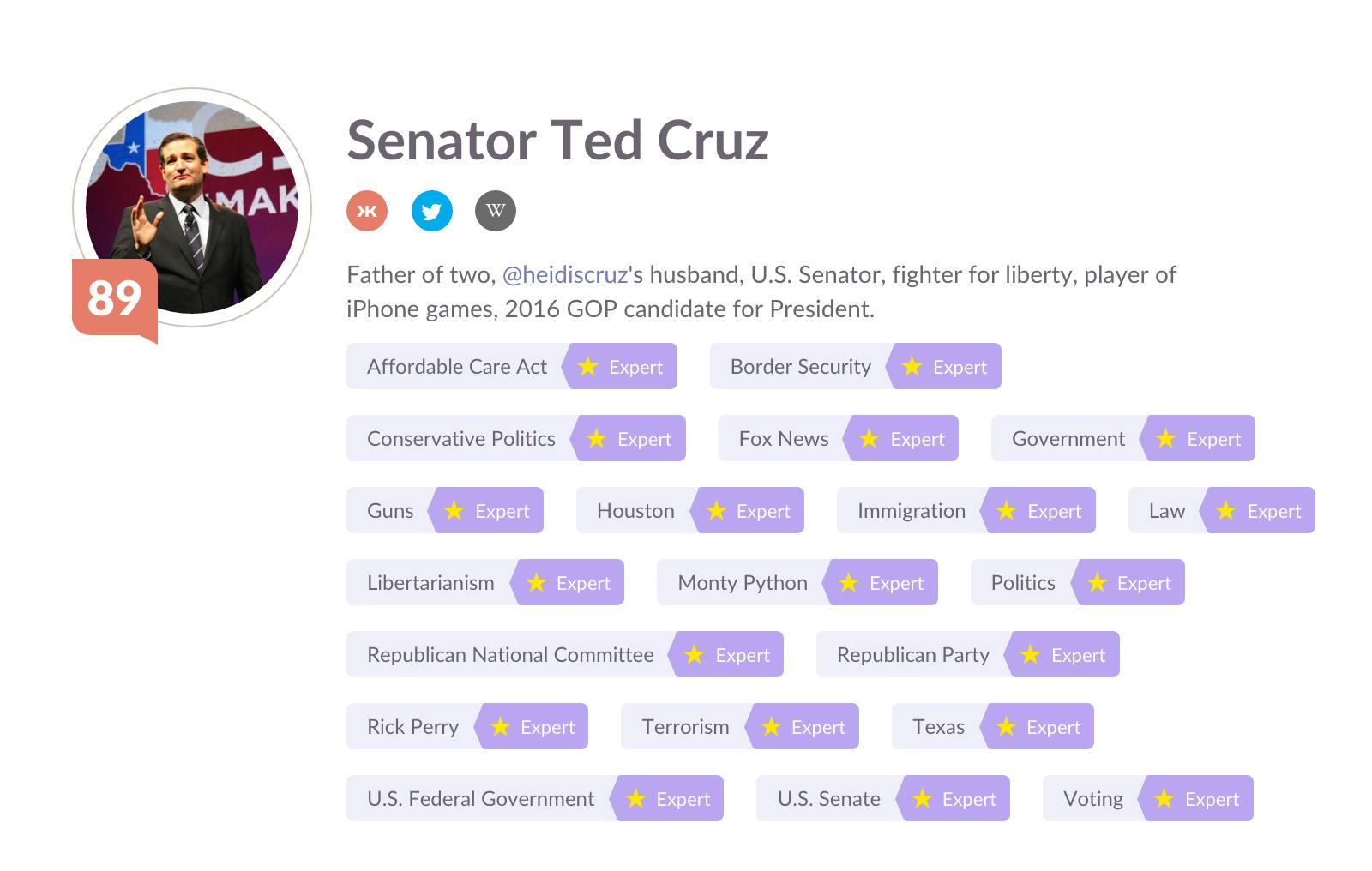
Task: Select the Conservative Politics topic tag
Action: (x=461, y=439)
